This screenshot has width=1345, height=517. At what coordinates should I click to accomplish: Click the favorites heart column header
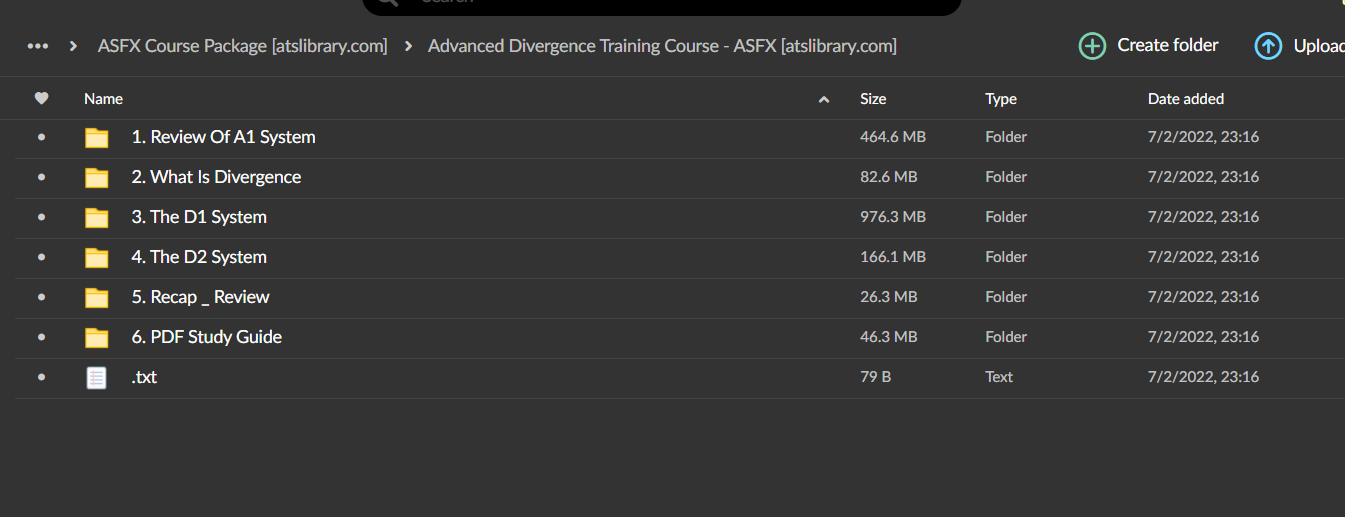click(x=41, y=98)
